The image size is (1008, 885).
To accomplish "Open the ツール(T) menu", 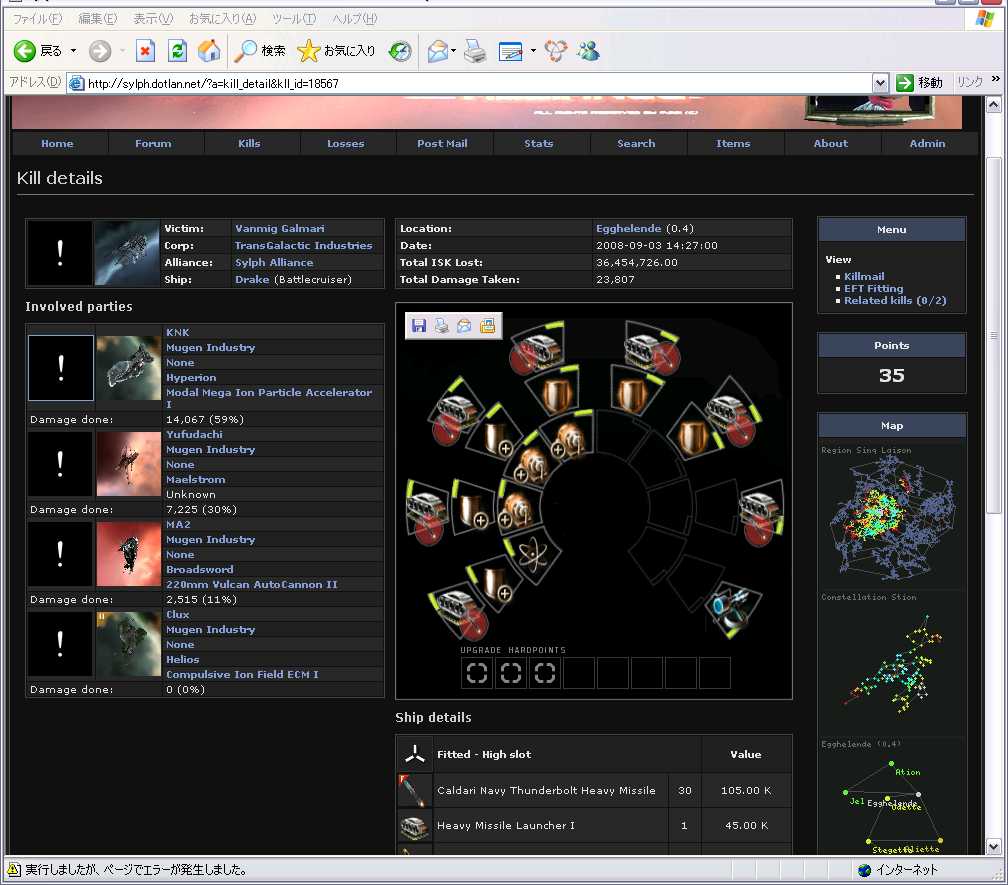I will (x=294, y=19).
